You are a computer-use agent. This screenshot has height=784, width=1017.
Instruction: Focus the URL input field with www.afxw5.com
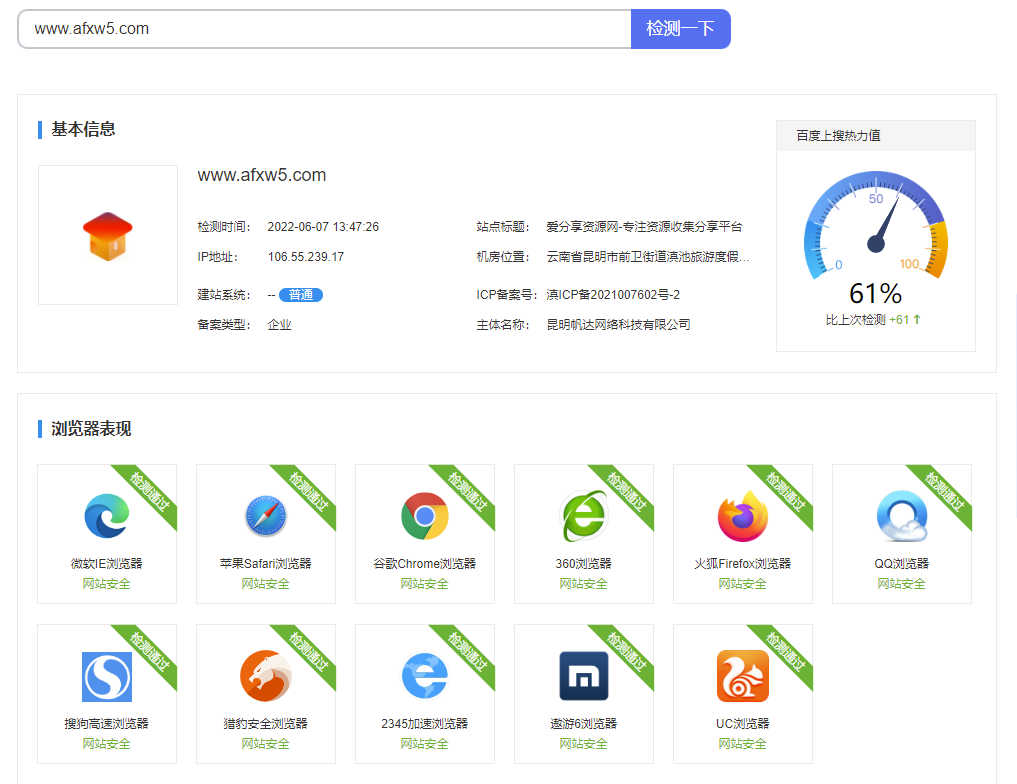[x=324, y=29]
